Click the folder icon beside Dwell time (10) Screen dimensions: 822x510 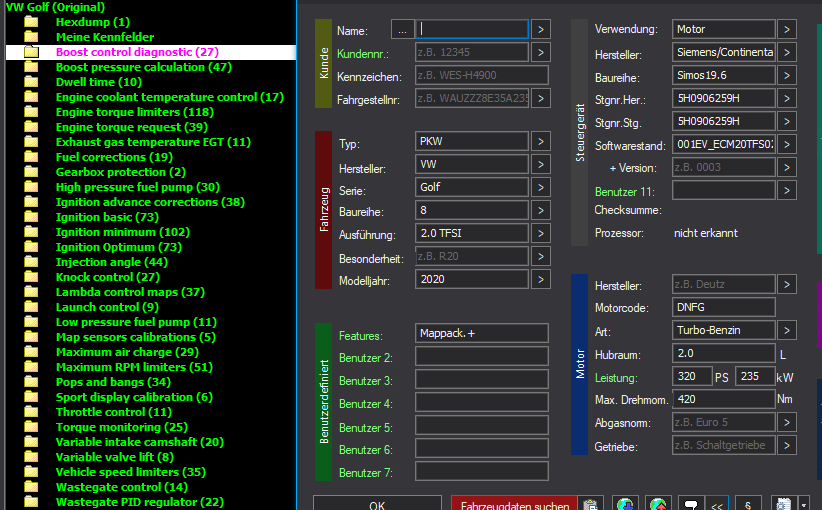(x=31, y=82)
